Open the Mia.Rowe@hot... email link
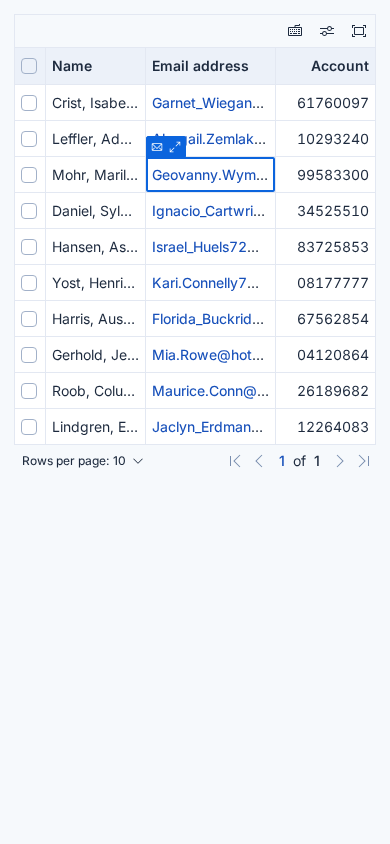The height and width of the screenshot is (844, 390). [x=208, y=355]
